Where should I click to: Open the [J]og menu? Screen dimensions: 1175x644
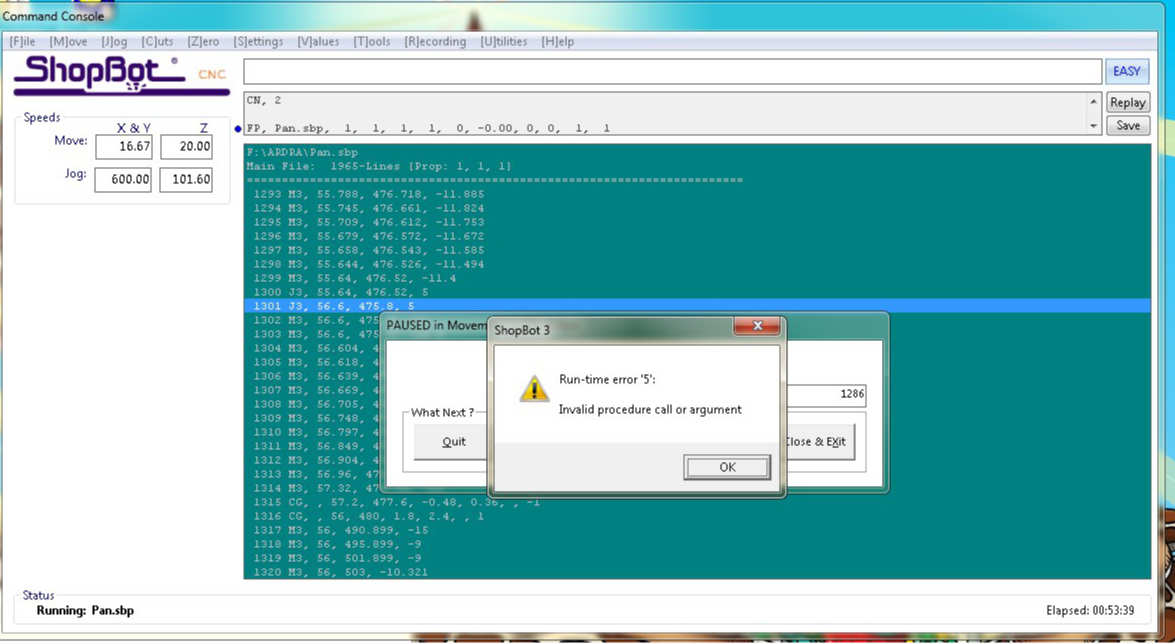(x=114, y=41)
